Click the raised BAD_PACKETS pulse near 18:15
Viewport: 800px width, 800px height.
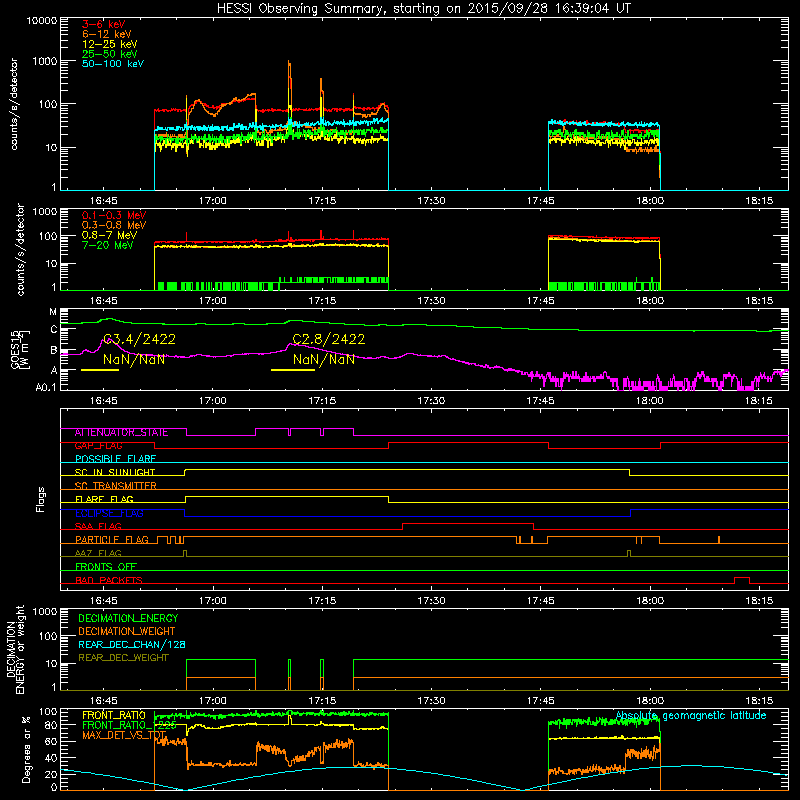742,580
